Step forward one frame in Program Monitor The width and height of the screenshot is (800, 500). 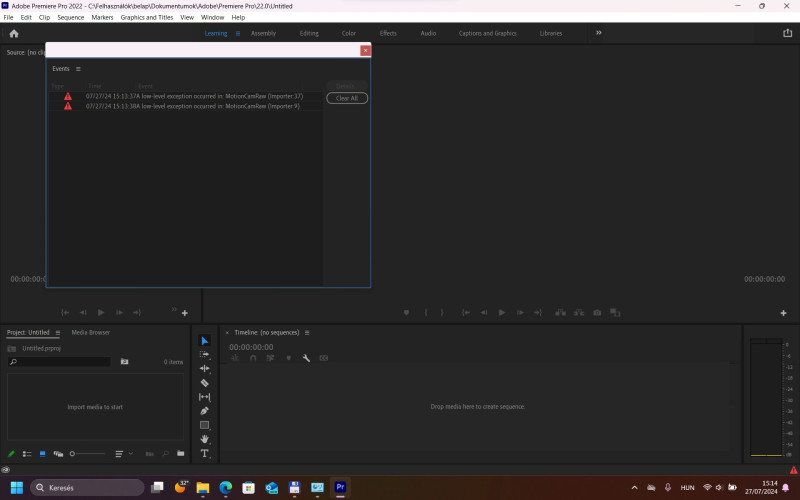[519, 312]
